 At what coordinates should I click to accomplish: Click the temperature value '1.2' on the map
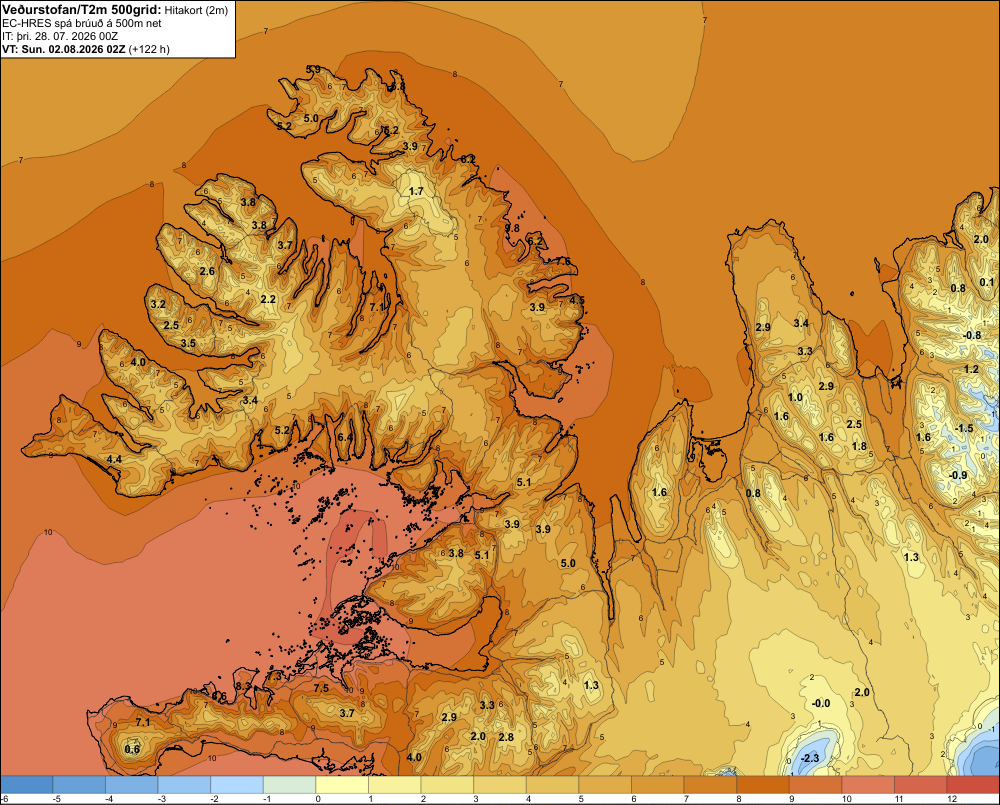point(971,369)
